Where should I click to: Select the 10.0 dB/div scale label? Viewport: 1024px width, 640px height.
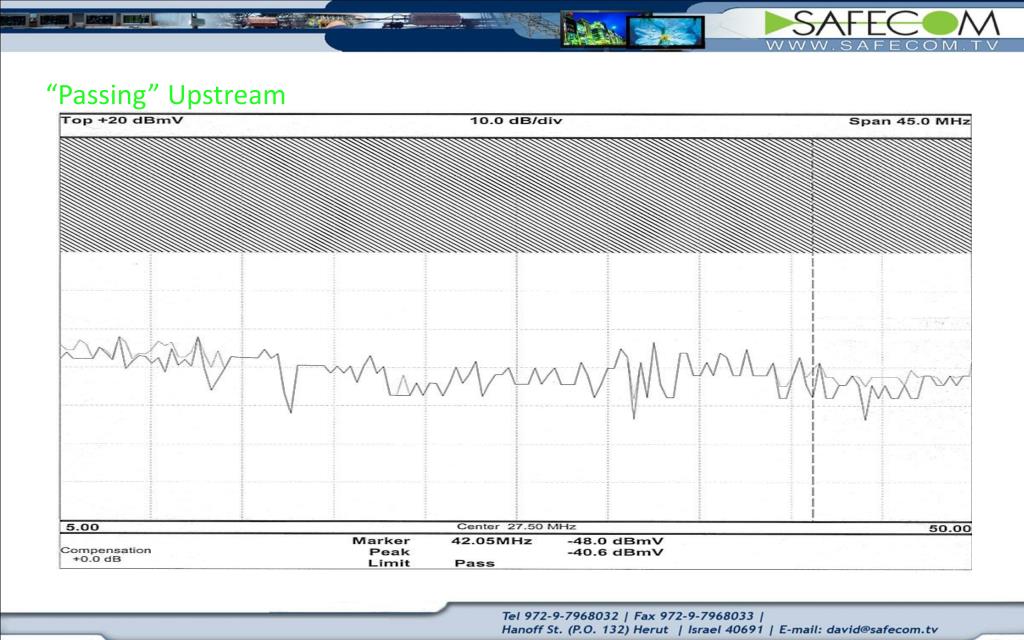point(516,120)
